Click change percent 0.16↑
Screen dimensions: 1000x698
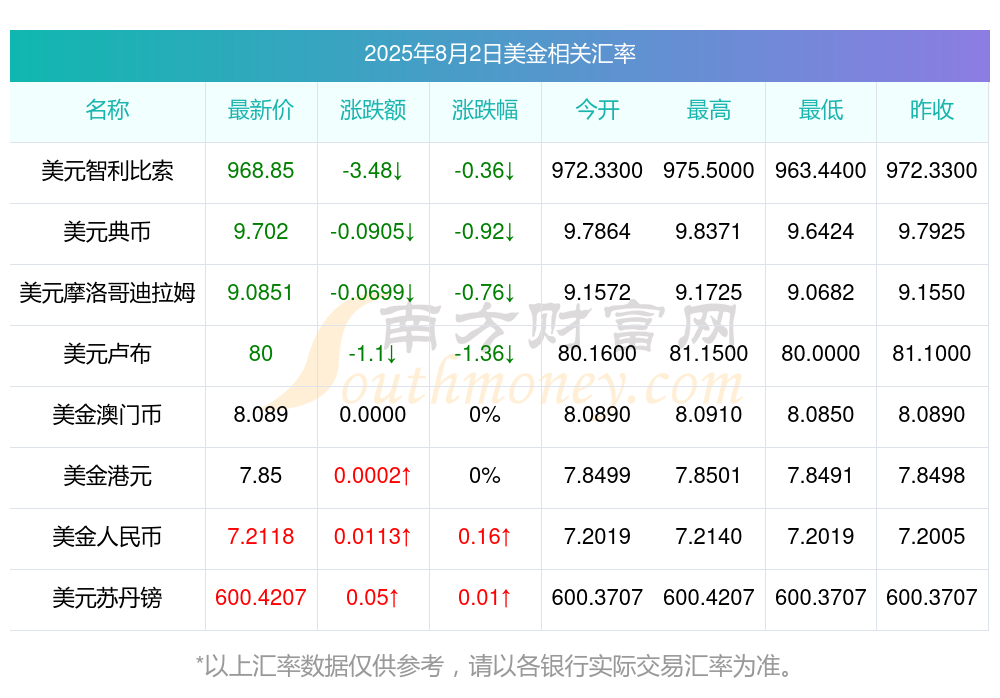[x=485, y=536]
